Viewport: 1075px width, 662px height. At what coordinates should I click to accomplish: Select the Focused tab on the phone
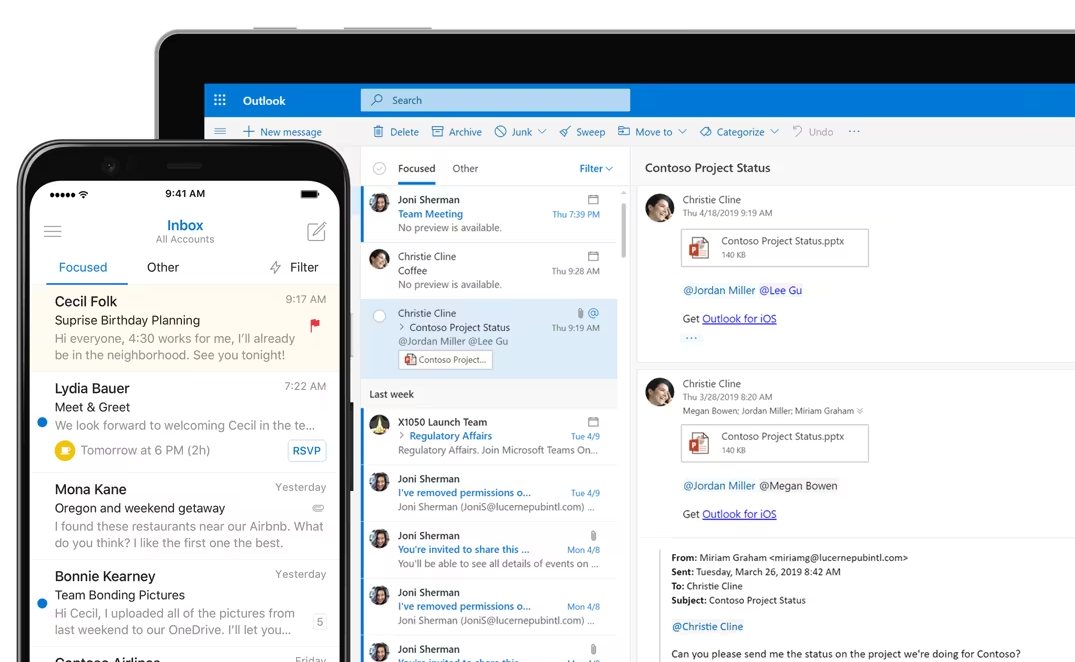click(x=84, y=267)
